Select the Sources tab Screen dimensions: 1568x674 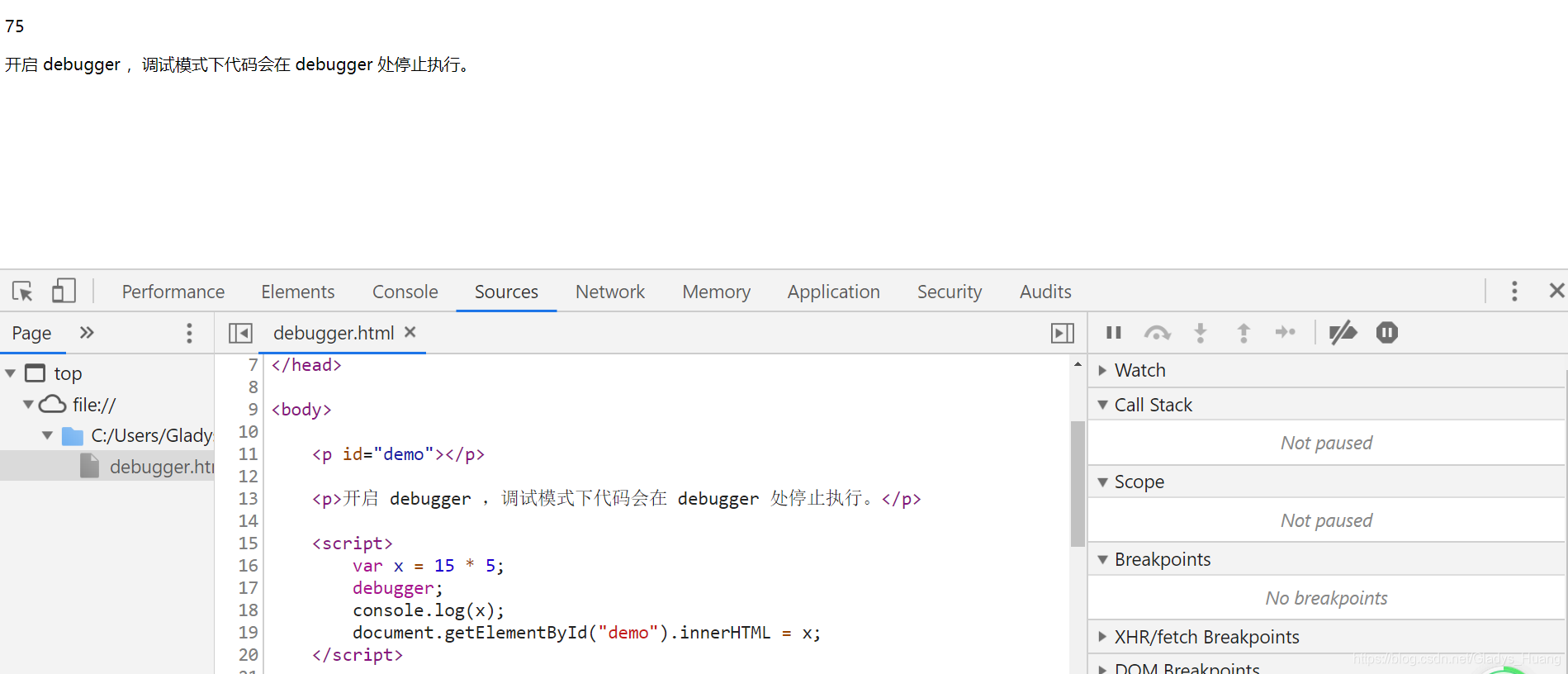click(506, 292)
